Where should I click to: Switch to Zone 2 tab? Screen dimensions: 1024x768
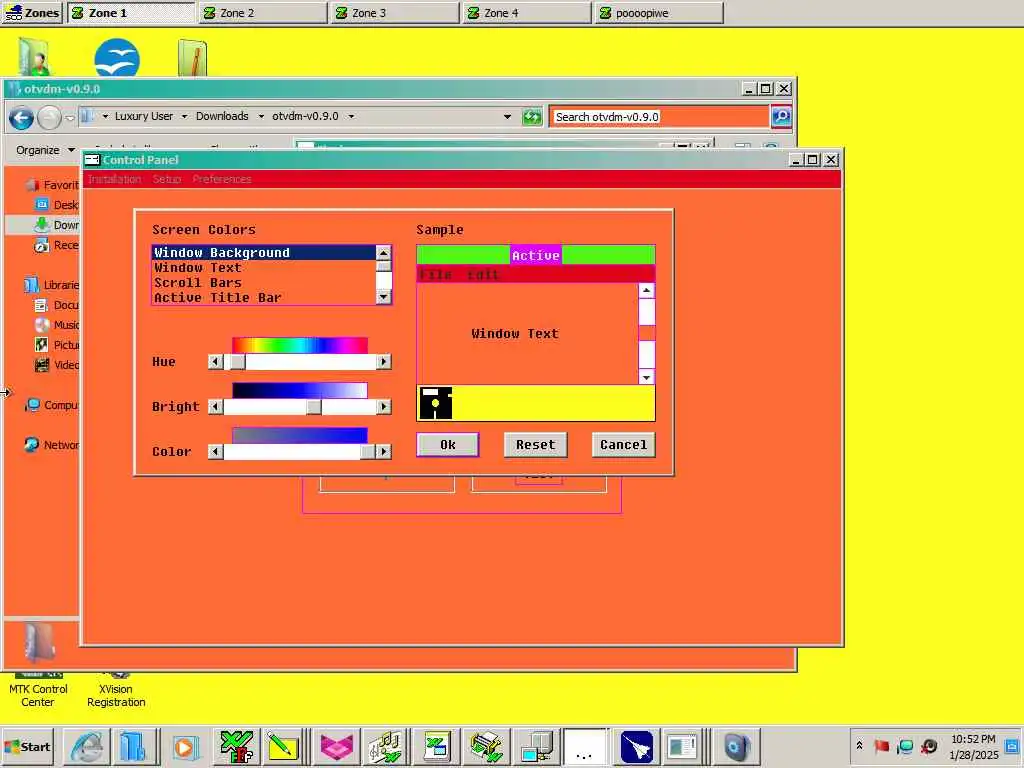[x=263, y=12]
